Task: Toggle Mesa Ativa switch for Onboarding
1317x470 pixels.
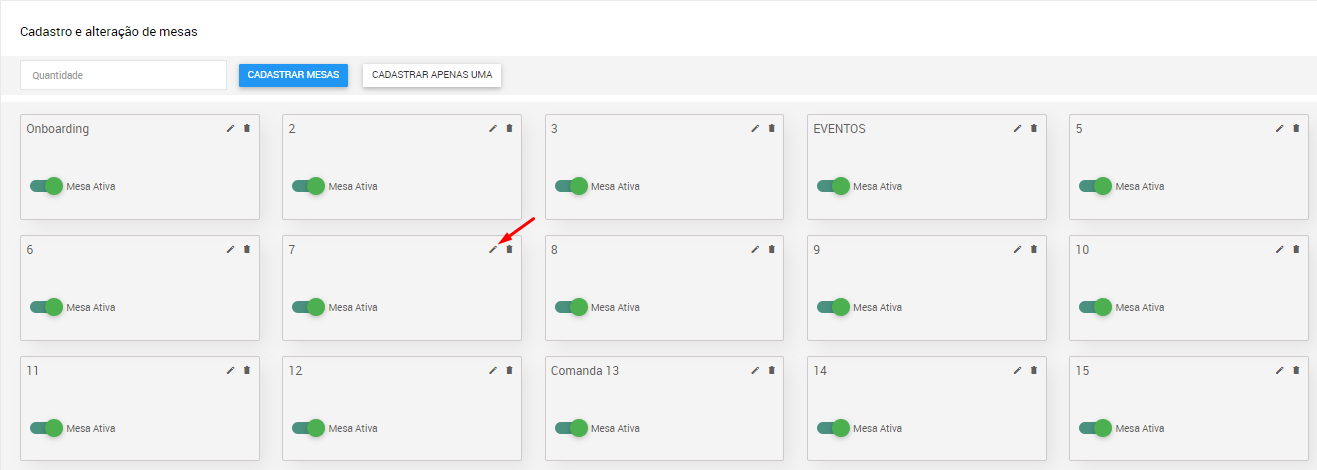Action: (46, 186)
